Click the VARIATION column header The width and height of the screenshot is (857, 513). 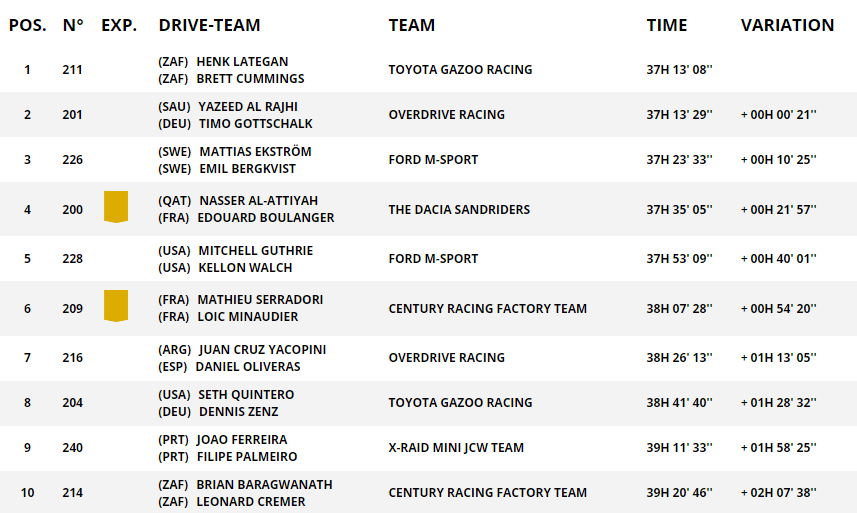click(787, 25)
